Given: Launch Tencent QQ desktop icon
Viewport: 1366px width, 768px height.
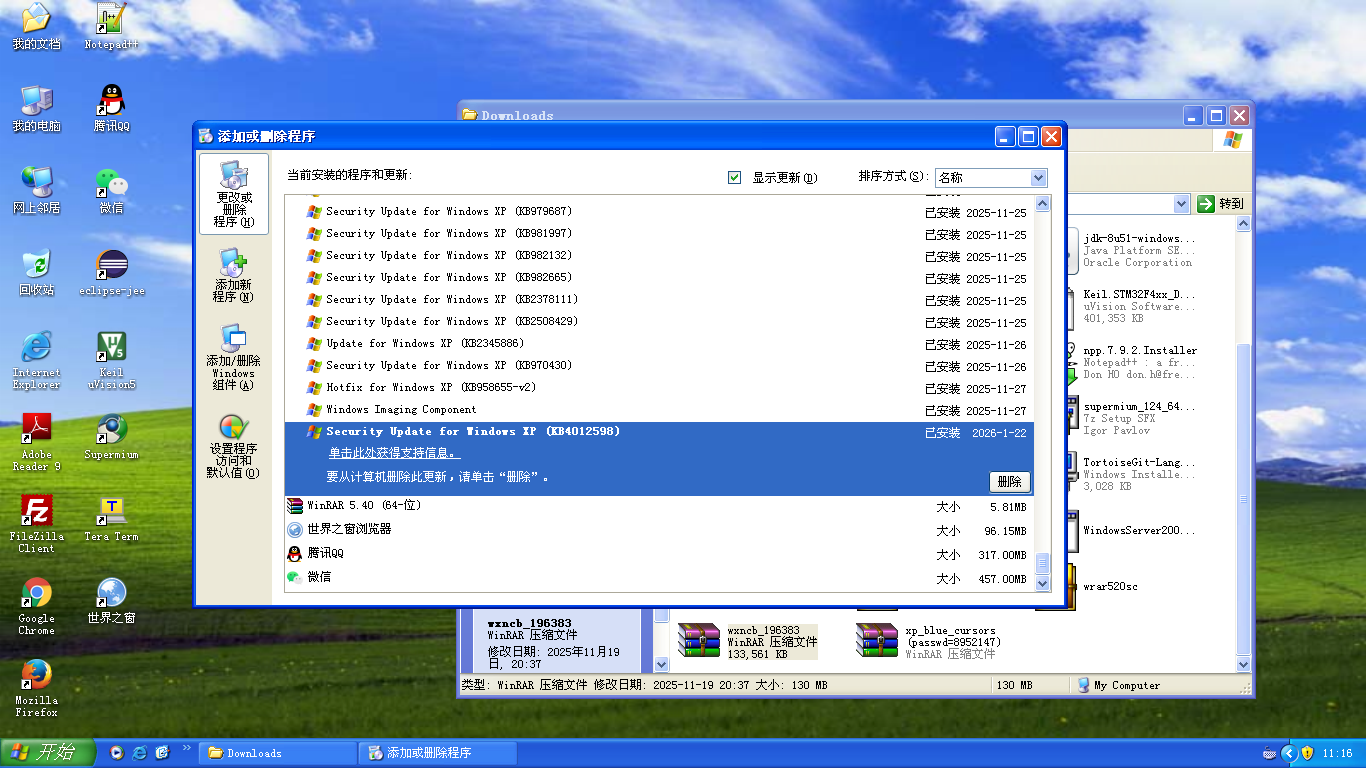Looking at the screenshot, I should [x=111, y=107].
